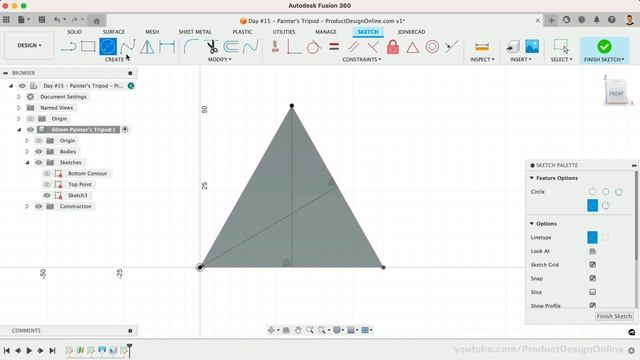Toggle Snap checkbox
The width and height of the screenshot is (640, 360).
592,278
